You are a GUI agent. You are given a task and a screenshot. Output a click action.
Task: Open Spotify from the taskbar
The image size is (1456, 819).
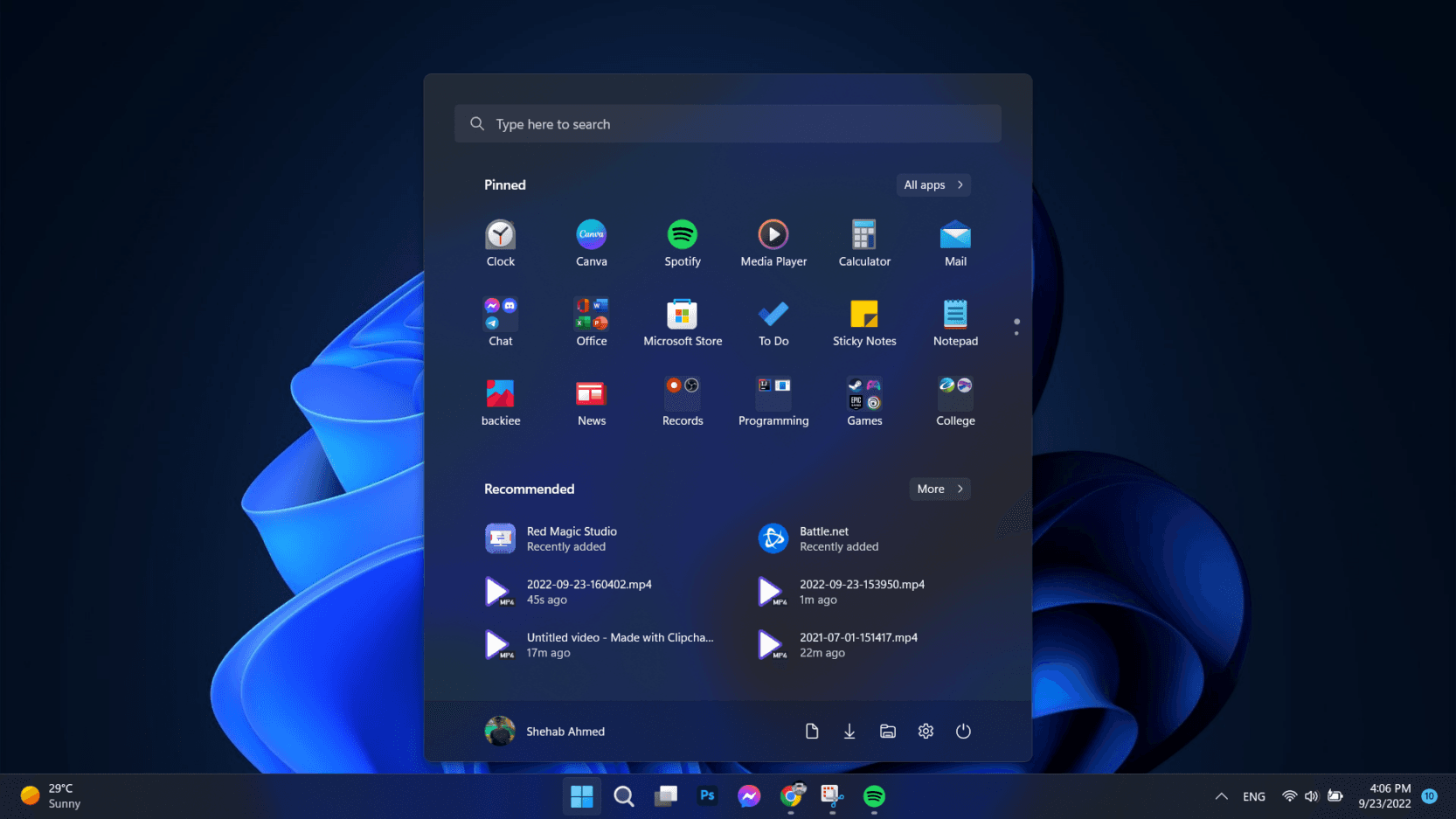click(874, 796)
